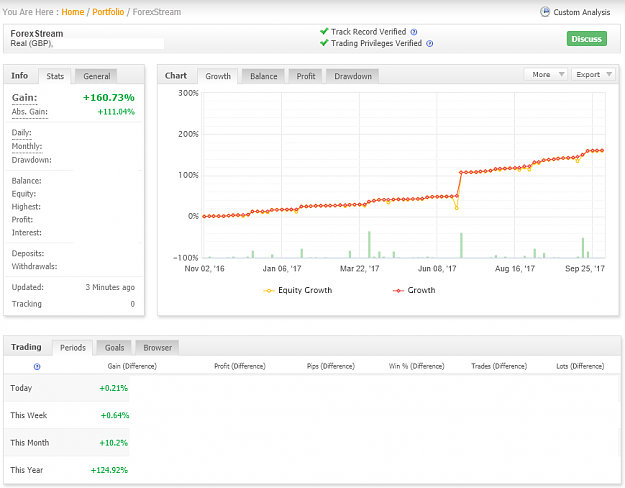625x488 pixels.
Task: Click the +160.73% gain value
Action: (x=108, y=98)
